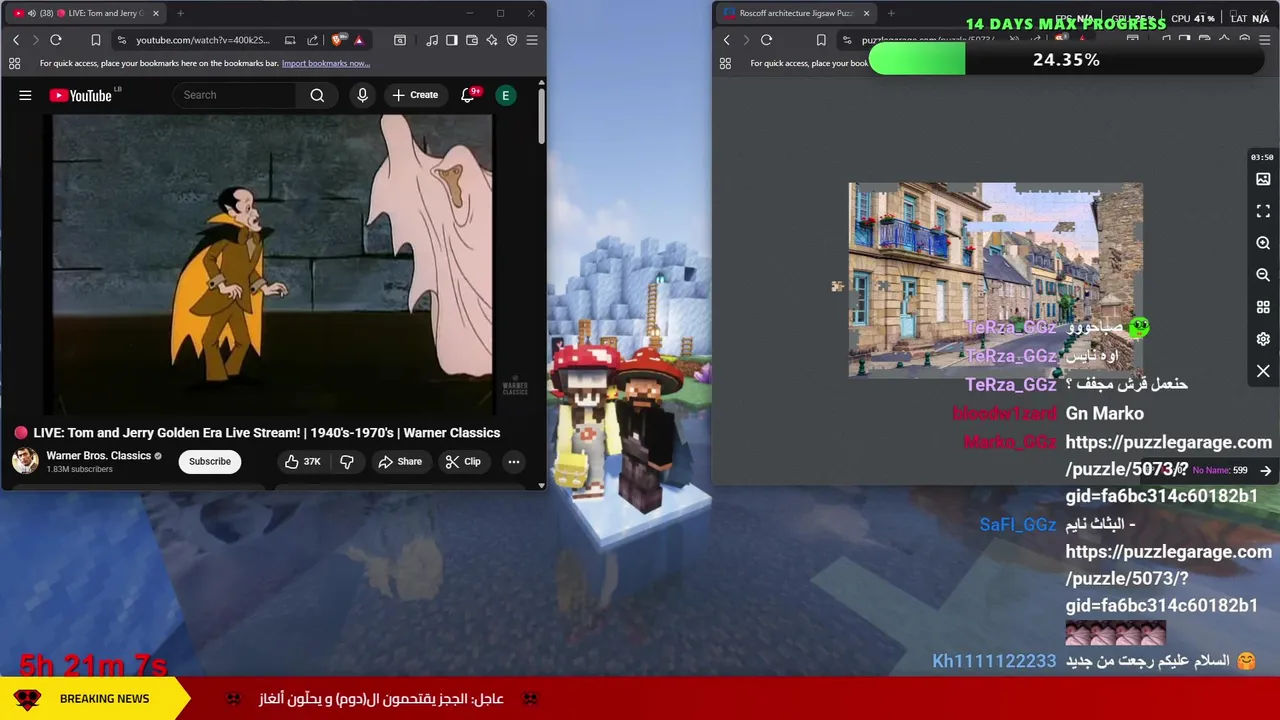Click the Tom and Jerry video player

tap(272, 264)
